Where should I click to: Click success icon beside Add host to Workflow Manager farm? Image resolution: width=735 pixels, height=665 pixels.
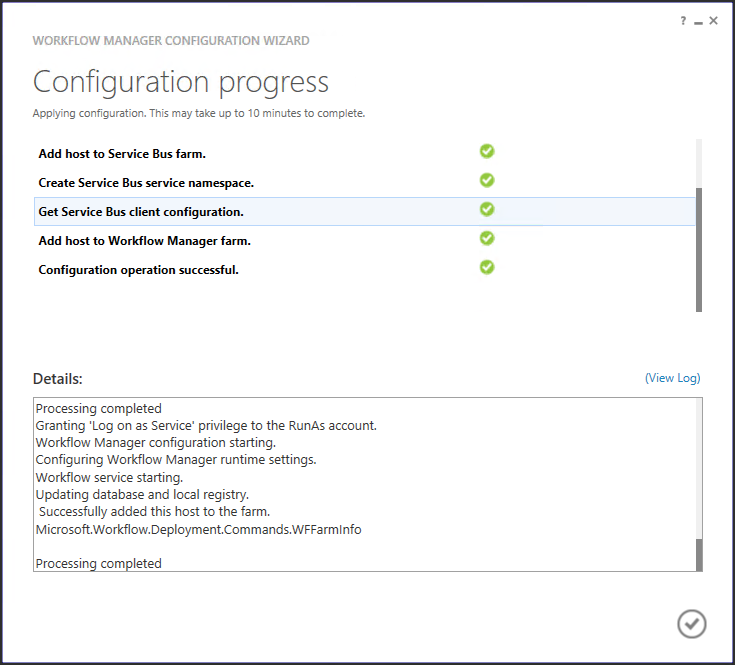(487, 239)
